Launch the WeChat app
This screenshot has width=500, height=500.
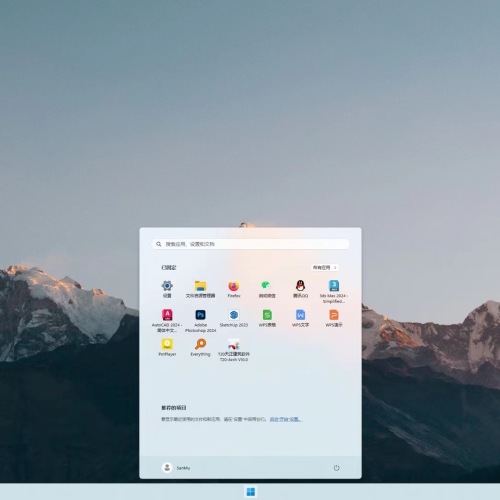[x=267, y=289]
